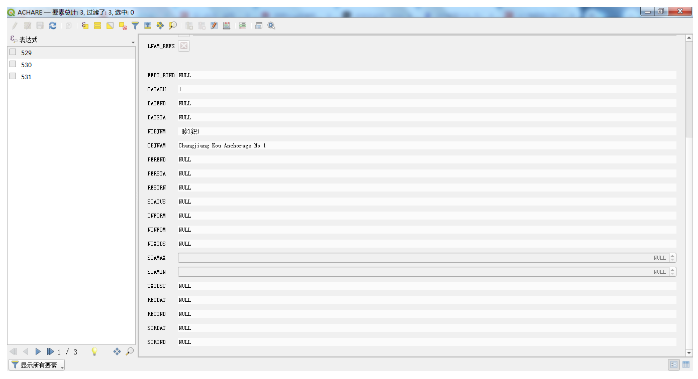Select feature 531 in the list
Image resolution: width=698 pixels, height=379 pixels.
(x=71, y=77)
